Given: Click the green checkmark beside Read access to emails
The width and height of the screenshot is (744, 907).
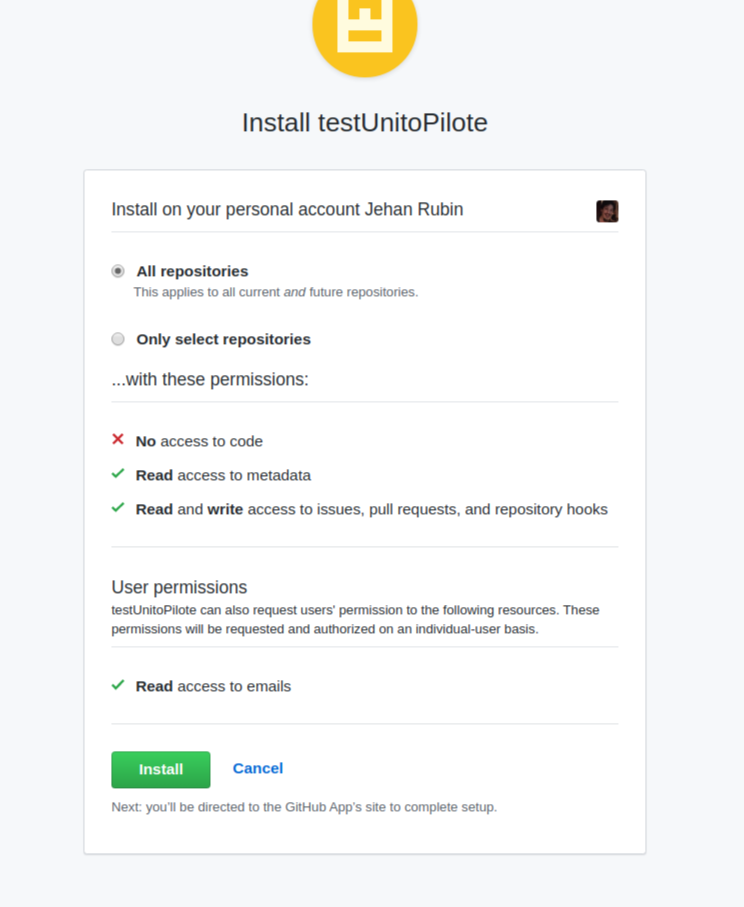Looking at the screenshot, I should (118, 685).
